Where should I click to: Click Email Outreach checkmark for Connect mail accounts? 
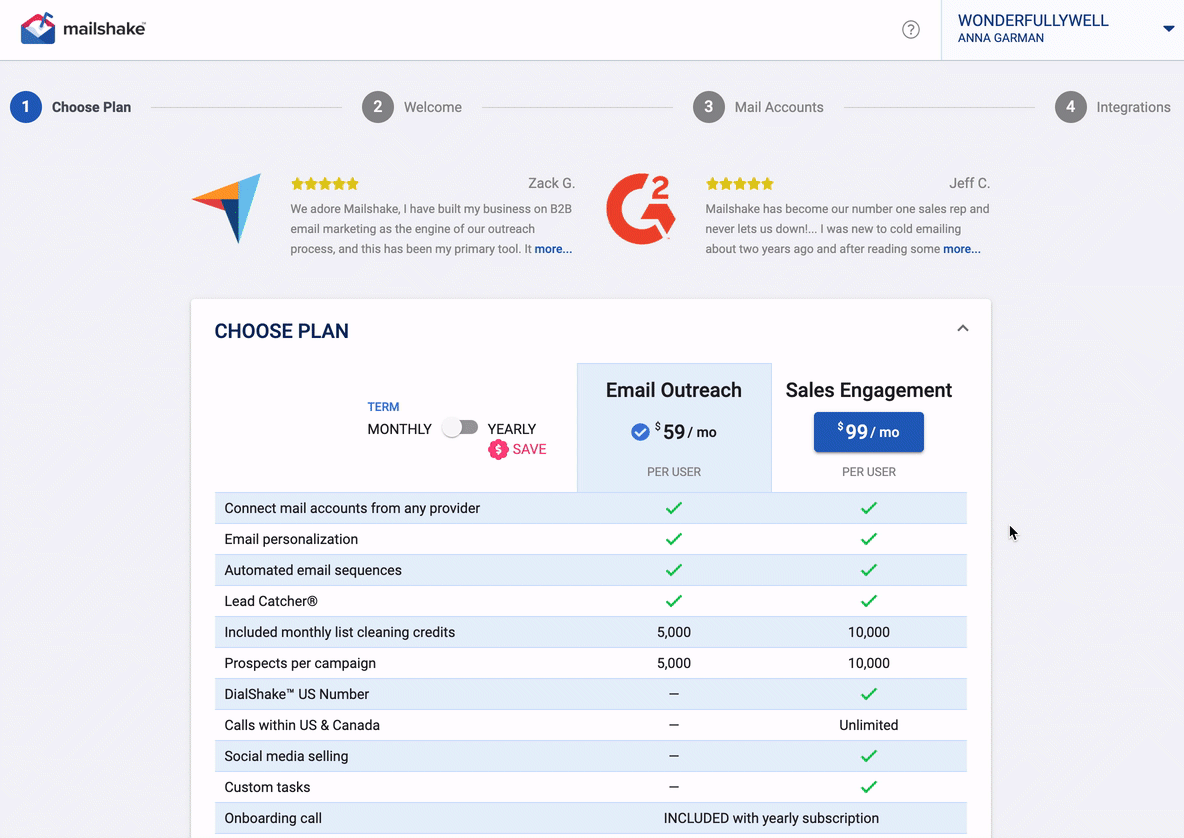(x=674, y=508)
